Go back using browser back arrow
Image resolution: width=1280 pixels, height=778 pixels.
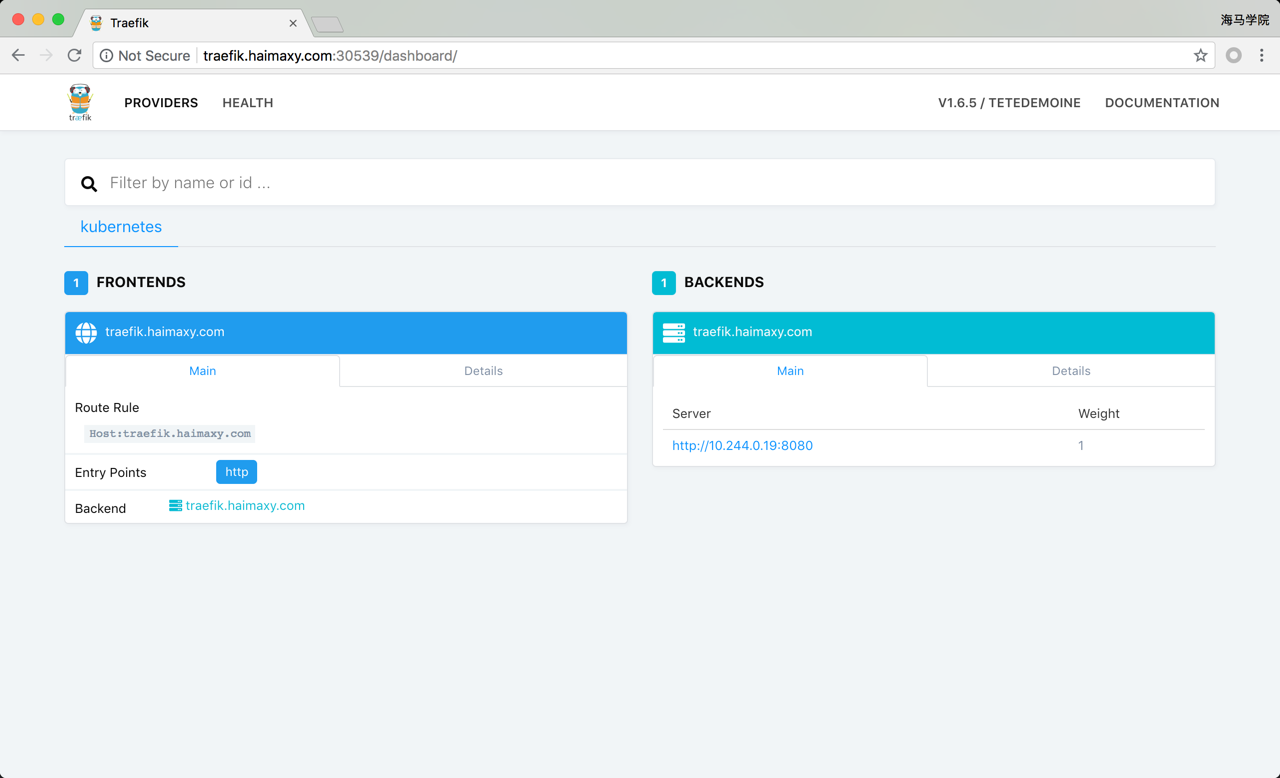click(x=18, y=56)
